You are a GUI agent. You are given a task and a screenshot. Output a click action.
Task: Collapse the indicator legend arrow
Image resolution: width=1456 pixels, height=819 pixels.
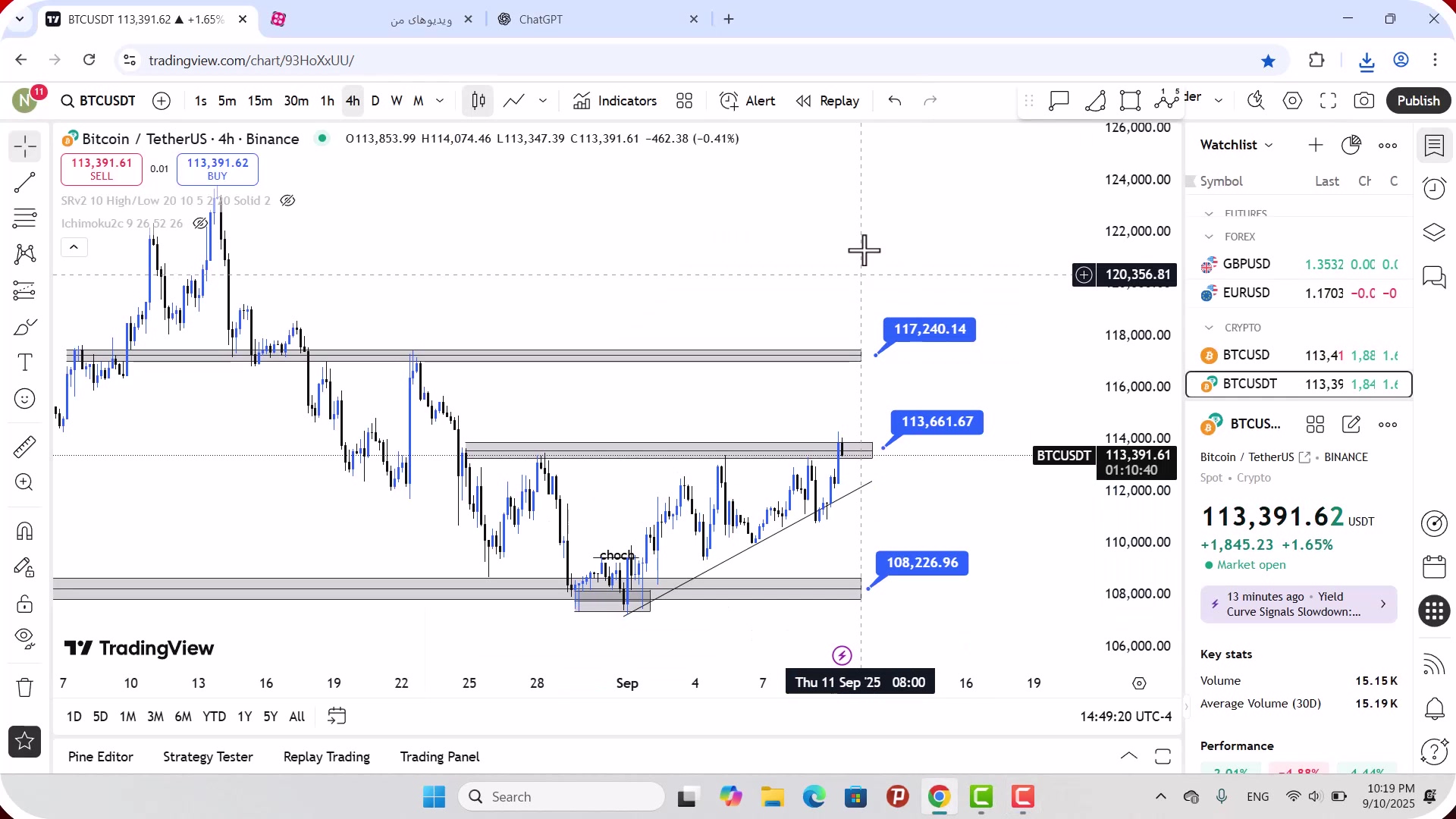tap(74, 247)
